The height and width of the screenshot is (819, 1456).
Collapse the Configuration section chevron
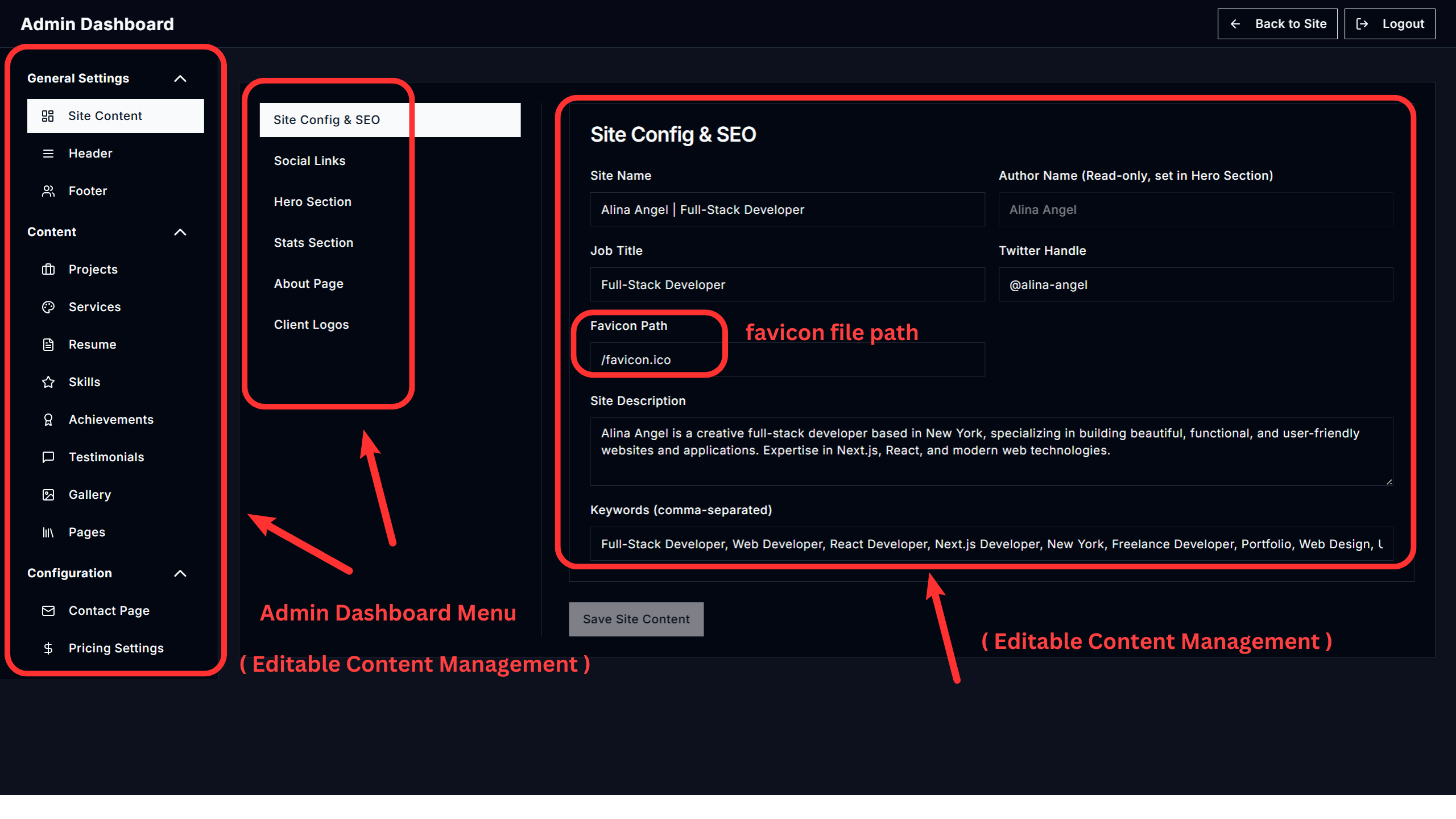pyautogui.click(x=180, y=573)
